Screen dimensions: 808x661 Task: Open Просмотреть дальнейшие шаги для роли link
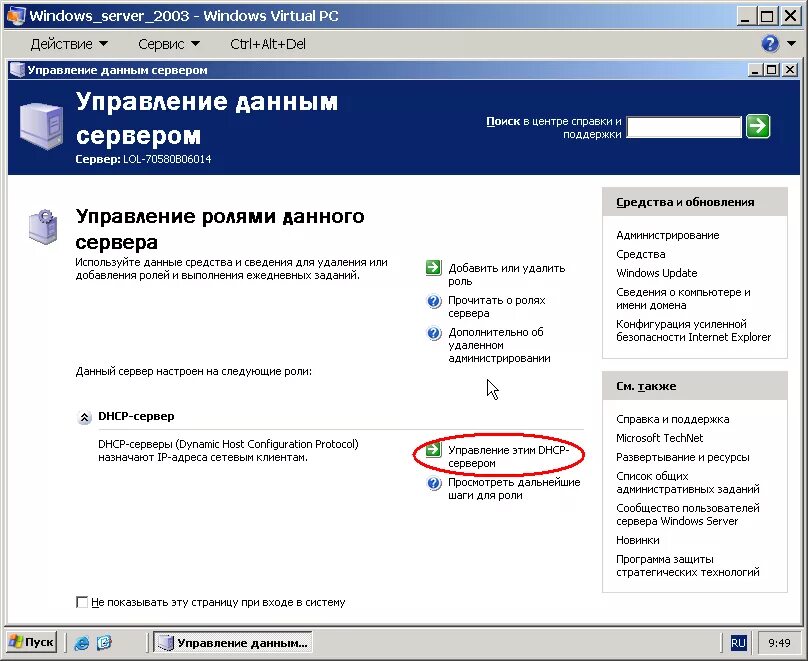514,488
